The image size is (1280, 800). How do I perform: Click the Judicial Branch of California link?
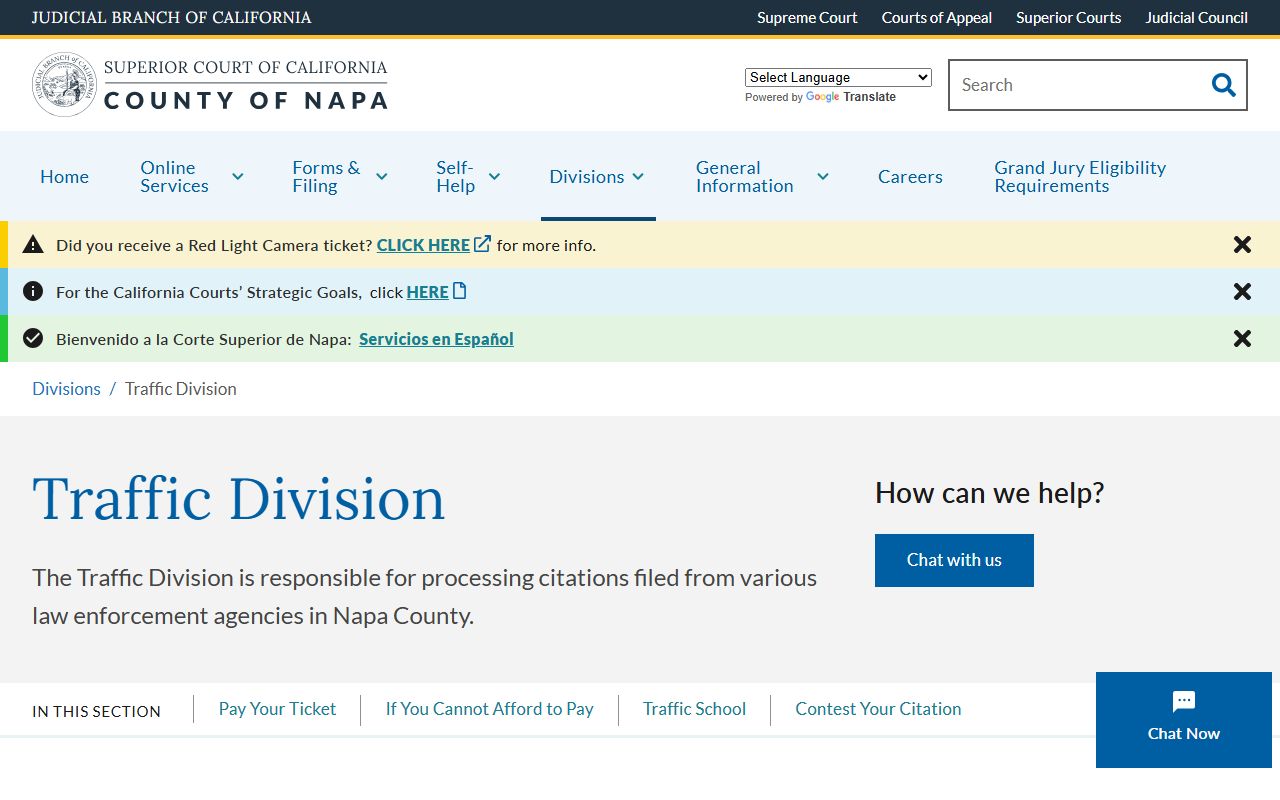(171, 17)
